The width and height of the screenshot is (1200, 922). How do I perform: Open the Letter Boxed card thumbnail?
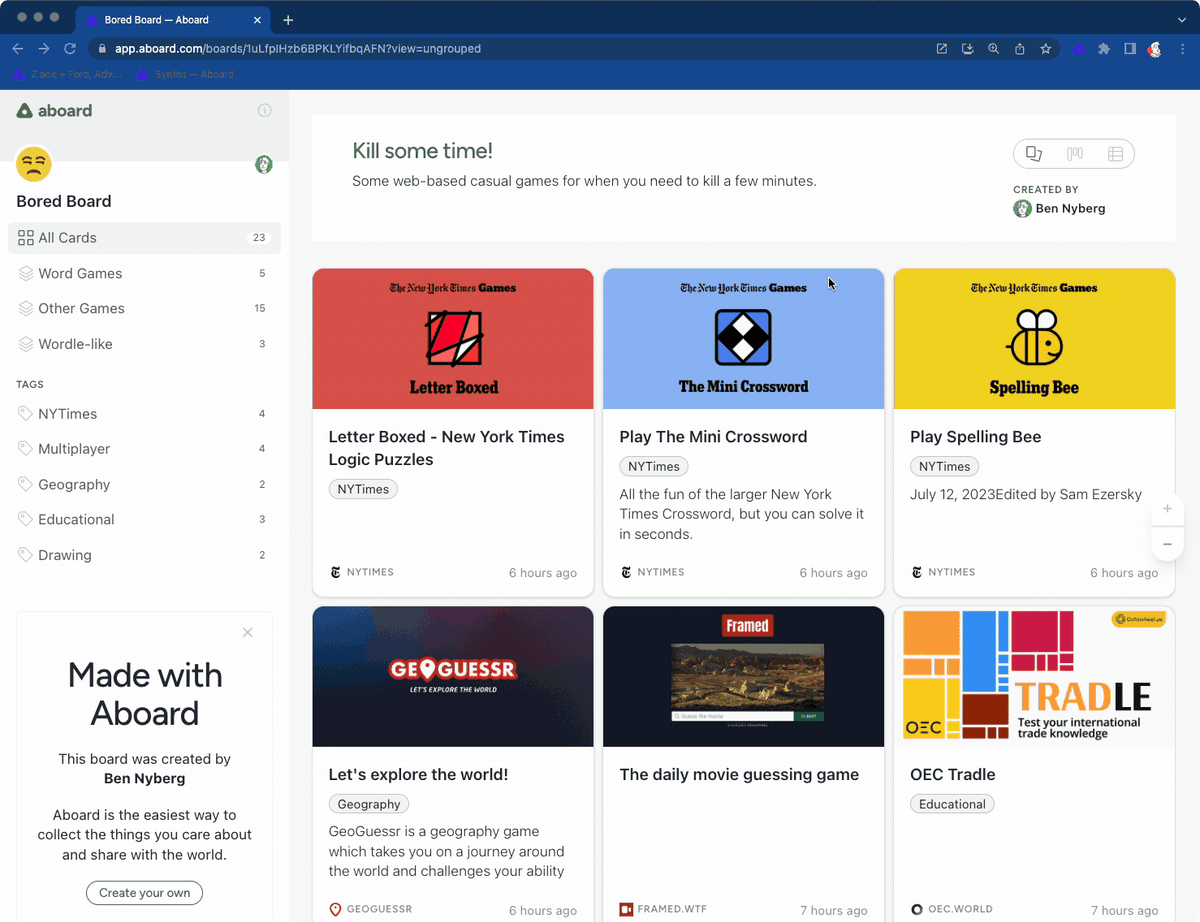click(x=453, y=339)
